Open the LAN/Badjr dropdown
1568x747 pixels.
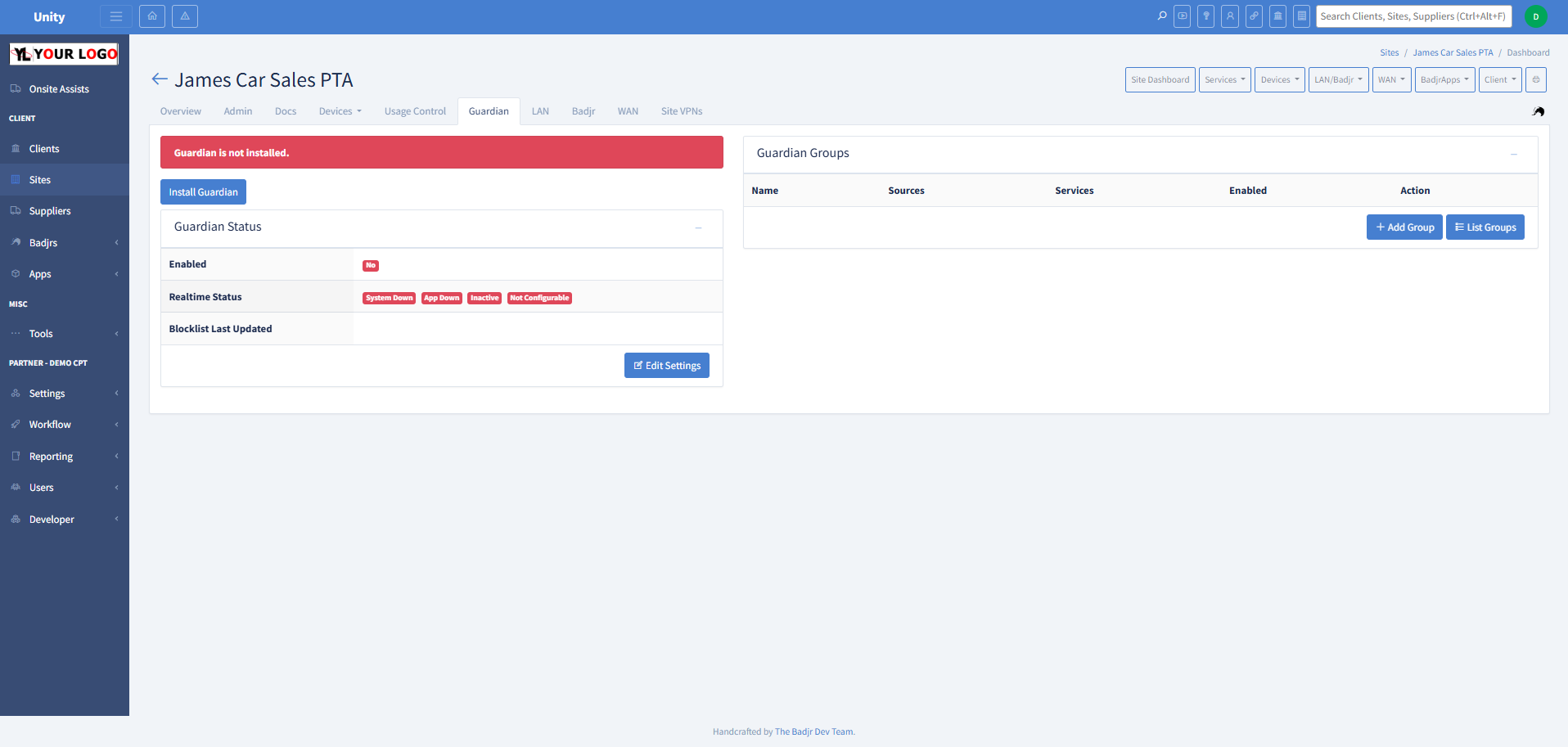coord(1339,79)
